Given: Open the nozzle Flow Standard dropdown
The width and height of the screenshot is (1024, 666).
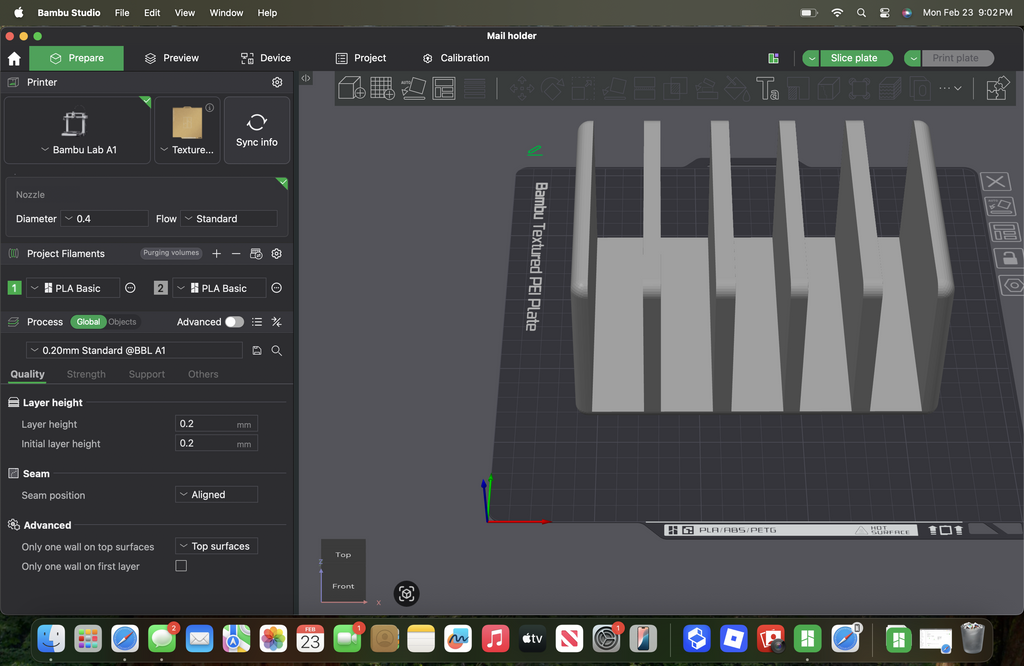Looking at the screenshot, I should pos(229,219).
